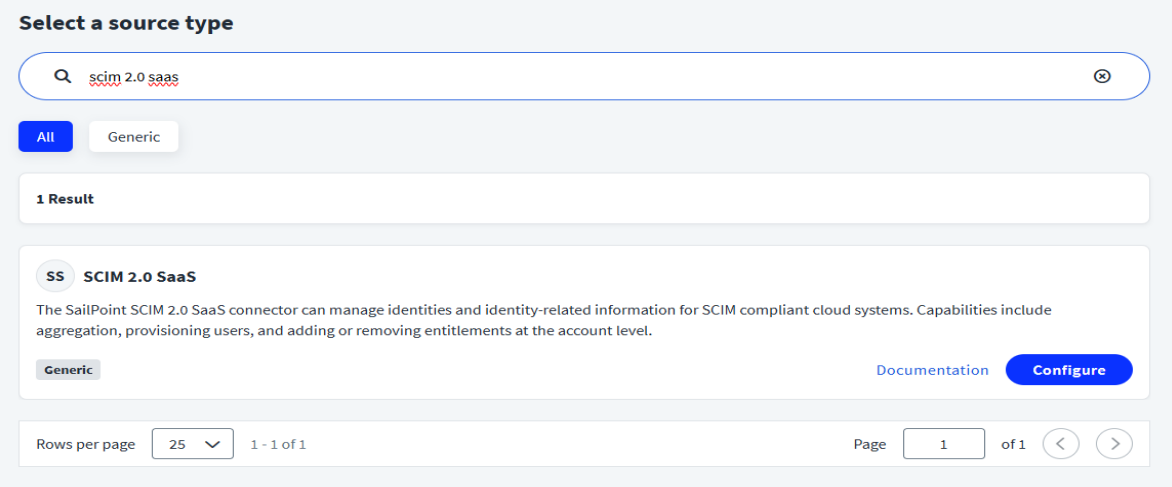Go to the previous results page arrow

click(1061, 444)
